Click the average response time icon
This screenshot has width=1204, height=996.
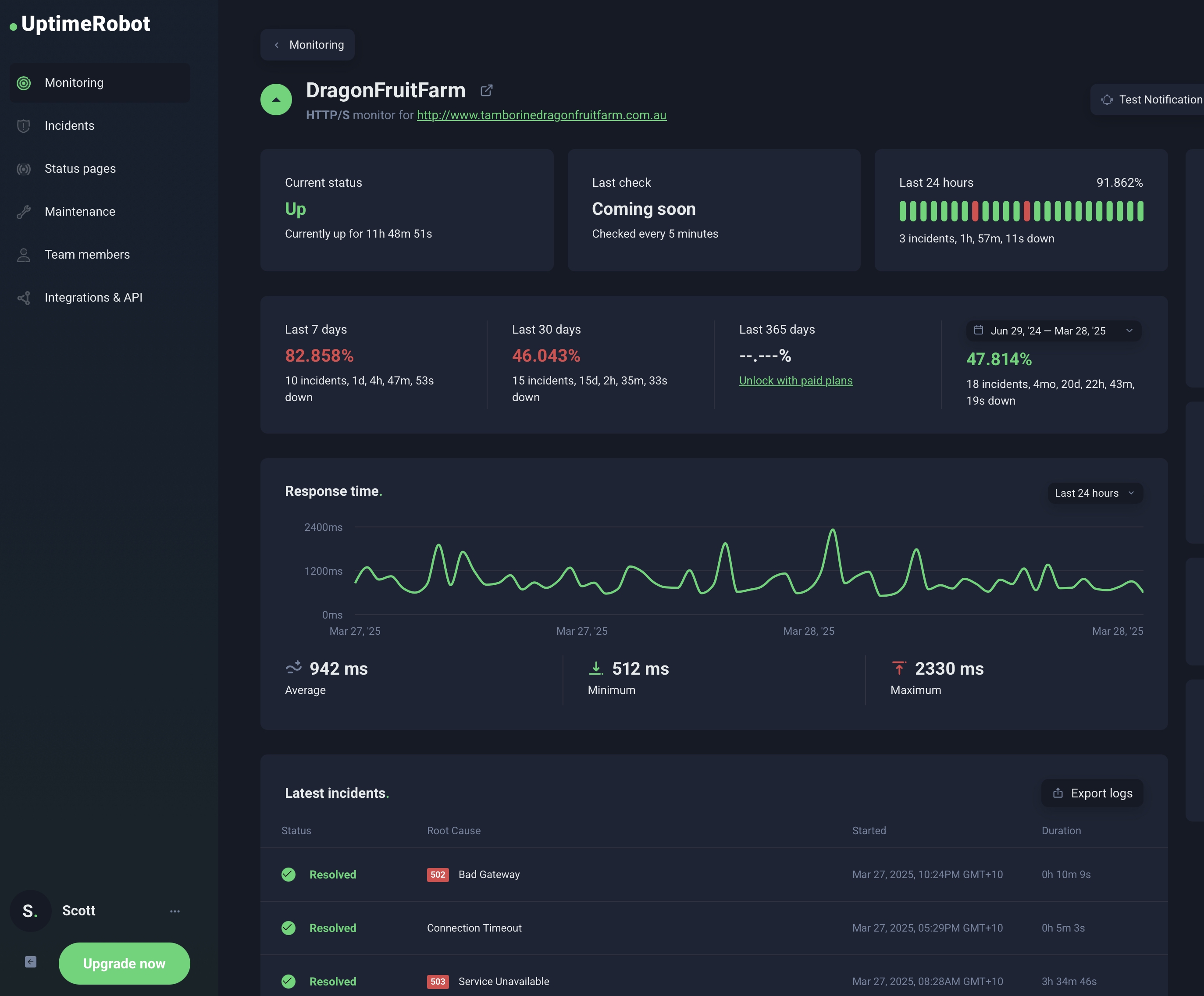pyautogui.click(x=294, y=668)
